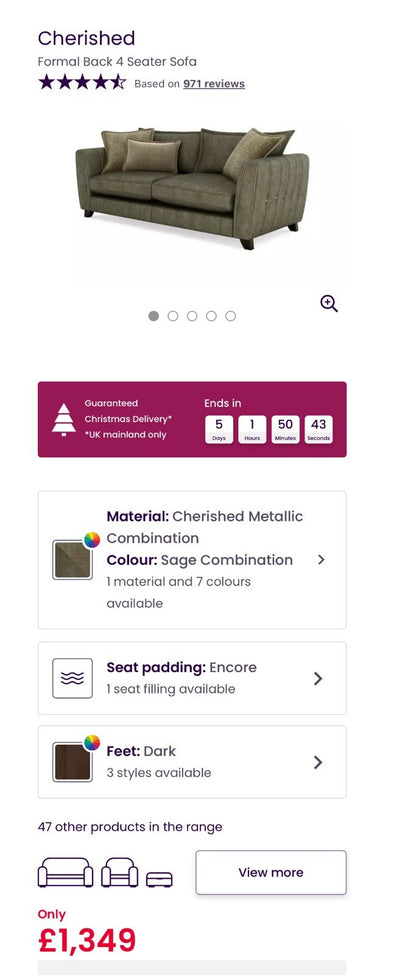
Task: Click the magnifier zoom icon below sofa image
Action: coord(329,304)
